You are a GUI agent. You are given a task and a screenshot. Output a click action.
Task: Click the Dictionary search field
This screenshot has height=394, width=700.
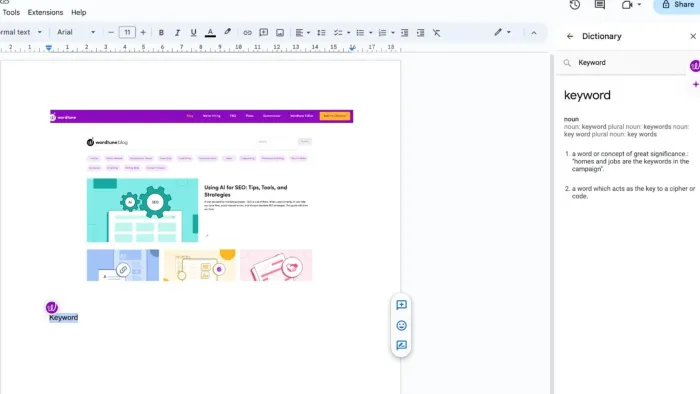click(625, 63)
